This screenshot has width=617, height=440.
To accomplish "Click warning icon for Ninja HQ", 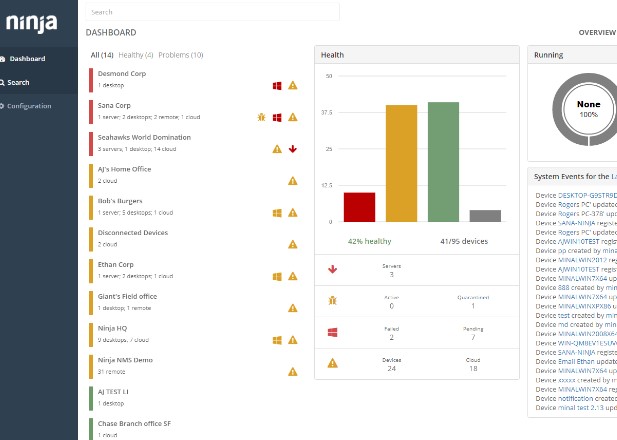I will coord(292,340).
